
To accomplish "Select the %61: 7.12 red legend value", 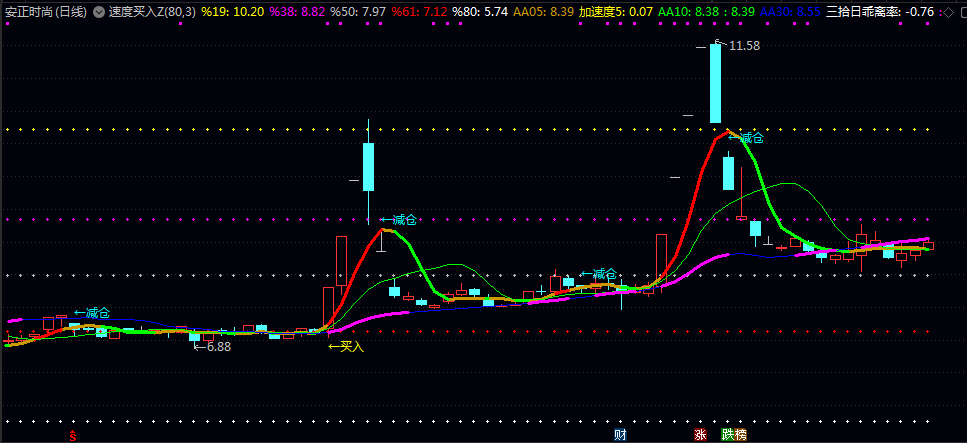I will (x=419, y=11).
